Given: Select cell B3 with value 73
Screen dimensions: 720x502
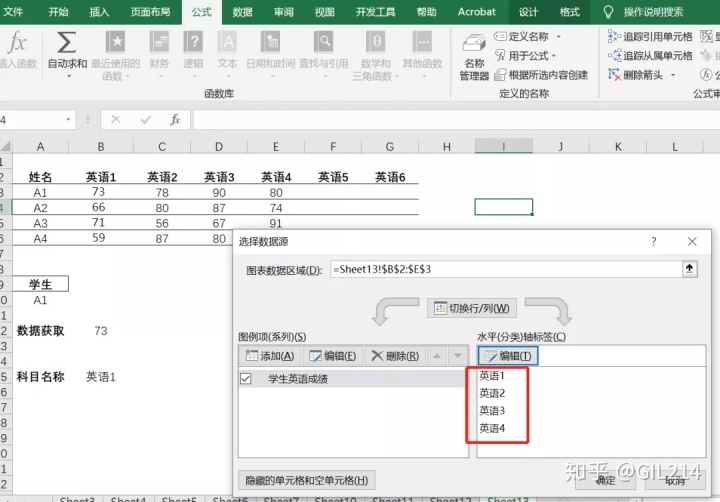Looking at the screenshot, I should (x=100, y=192).
